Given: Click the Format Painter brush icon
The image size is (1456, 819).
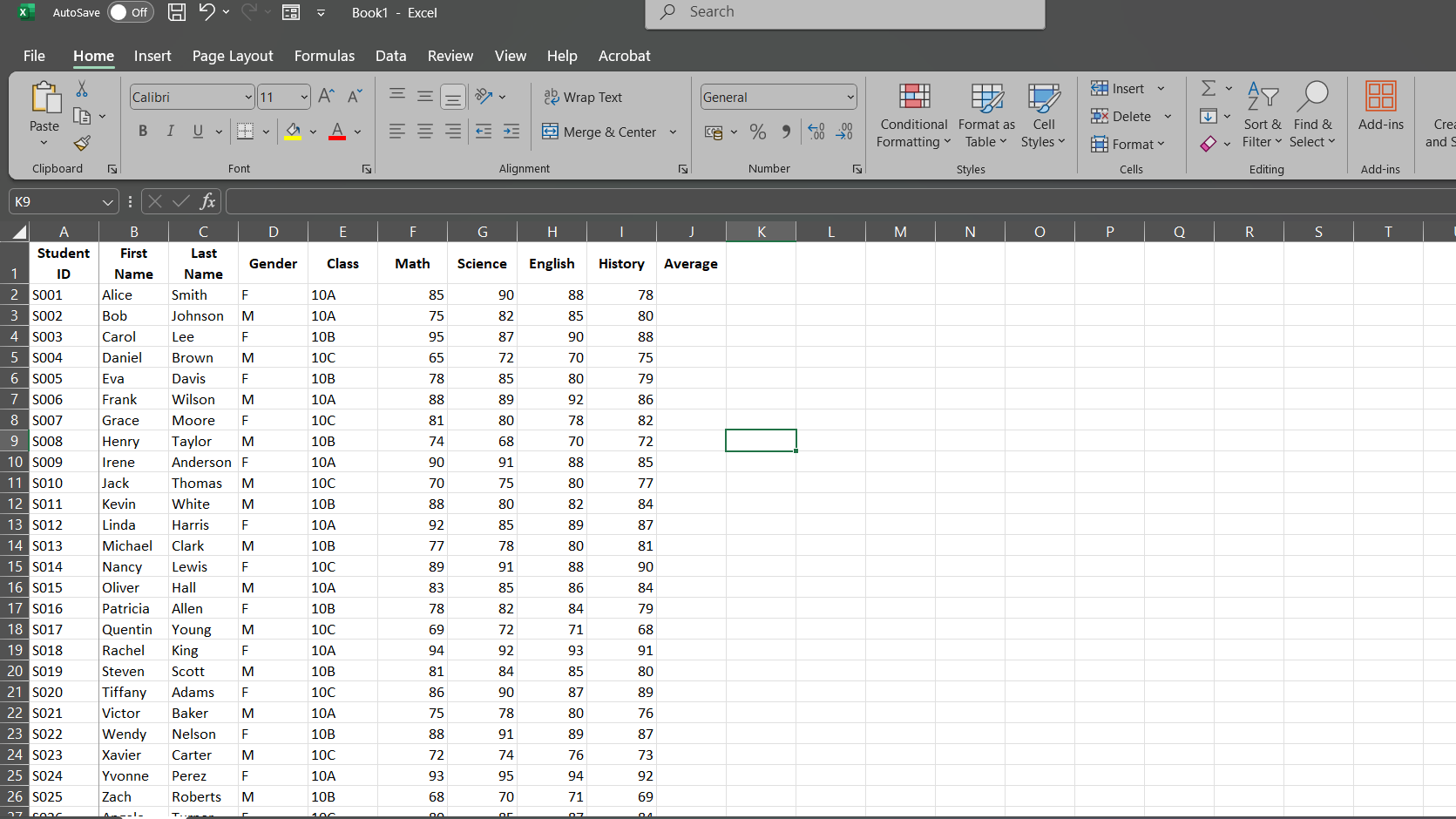Looking at the screenshot, I should [82, 143].
